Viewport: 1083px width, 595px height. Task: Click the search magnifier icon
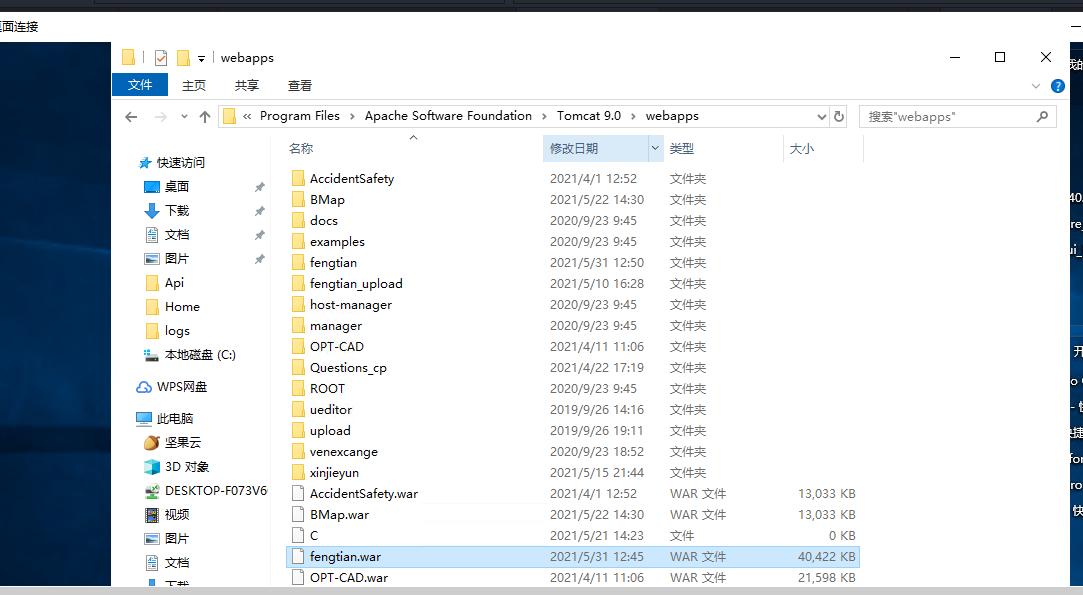1042,116
